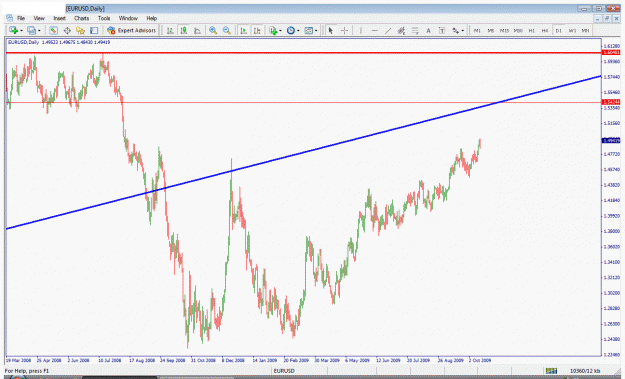Click the 2 Oct 2009 date label

(480, 360)
